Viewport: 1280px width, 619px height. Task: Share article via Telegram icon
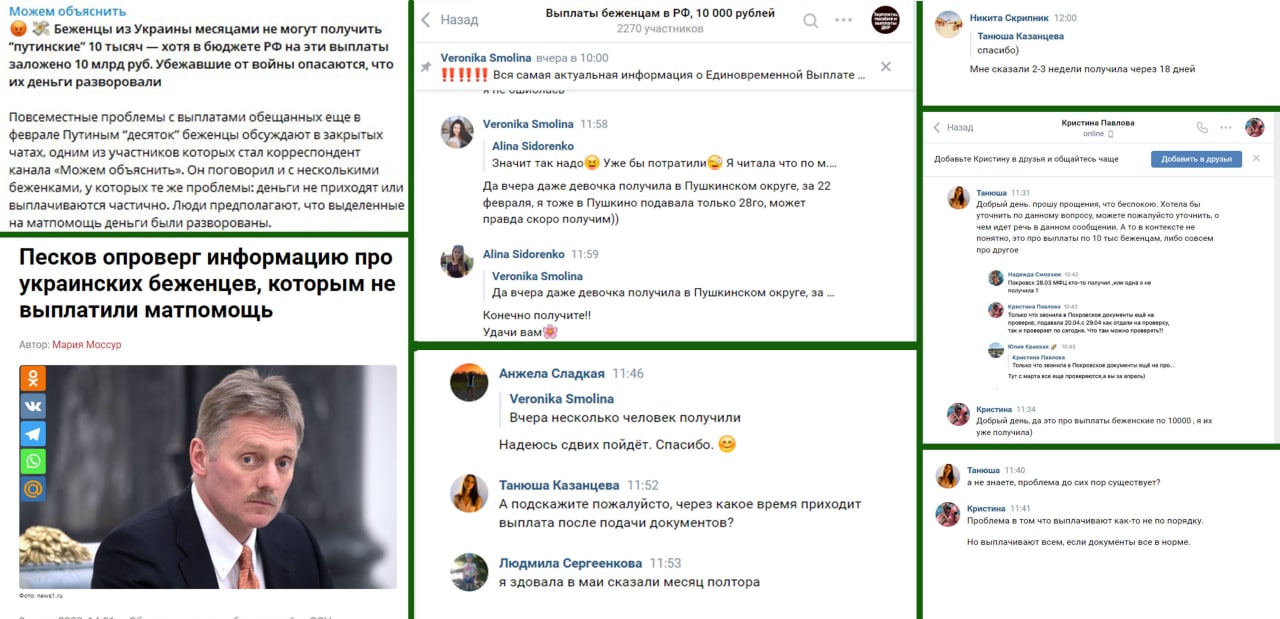point(33,434)
